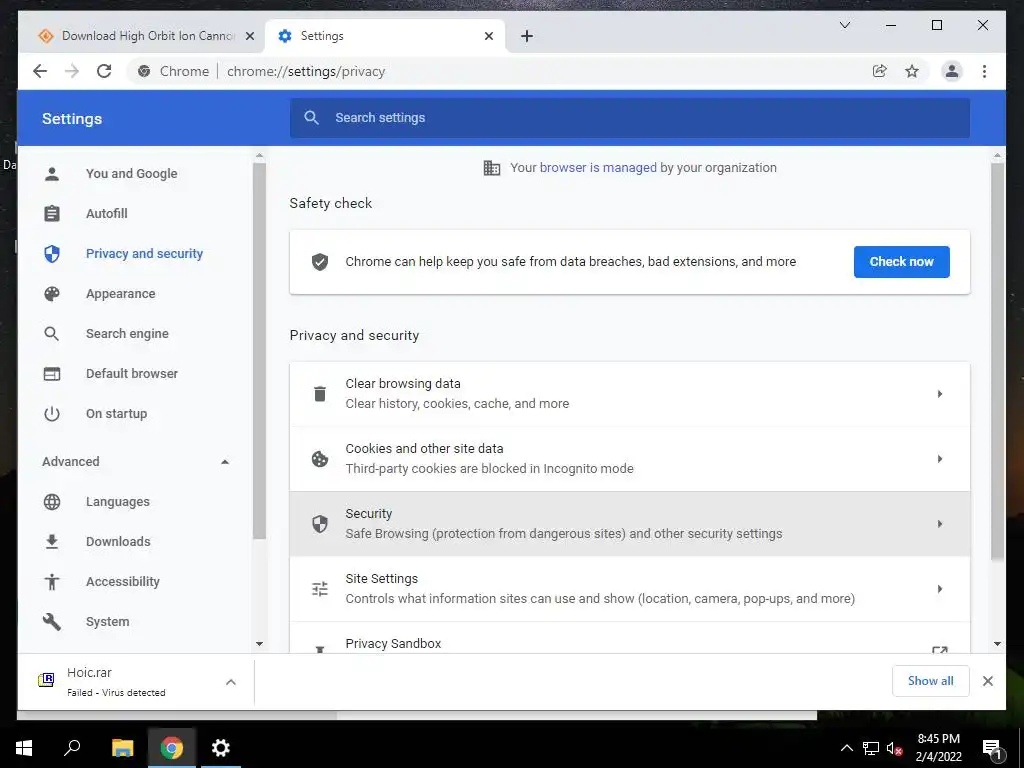Screen dimensions: 1024x768
Task: Open the 'browser is managed' link
Action: point(598,168)
